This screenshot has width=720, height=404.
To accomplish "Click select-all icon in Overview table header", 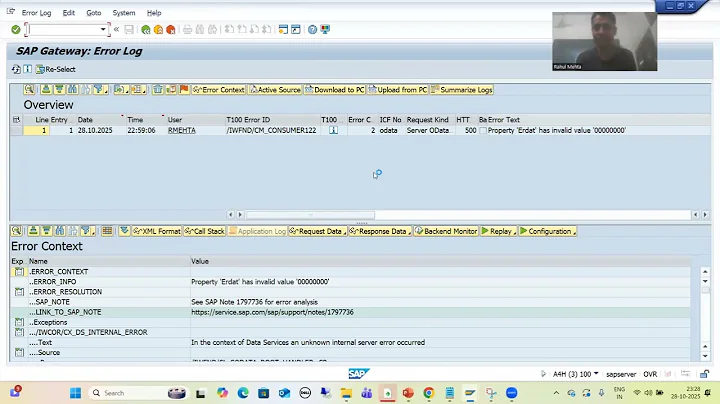I will [17, 120].
